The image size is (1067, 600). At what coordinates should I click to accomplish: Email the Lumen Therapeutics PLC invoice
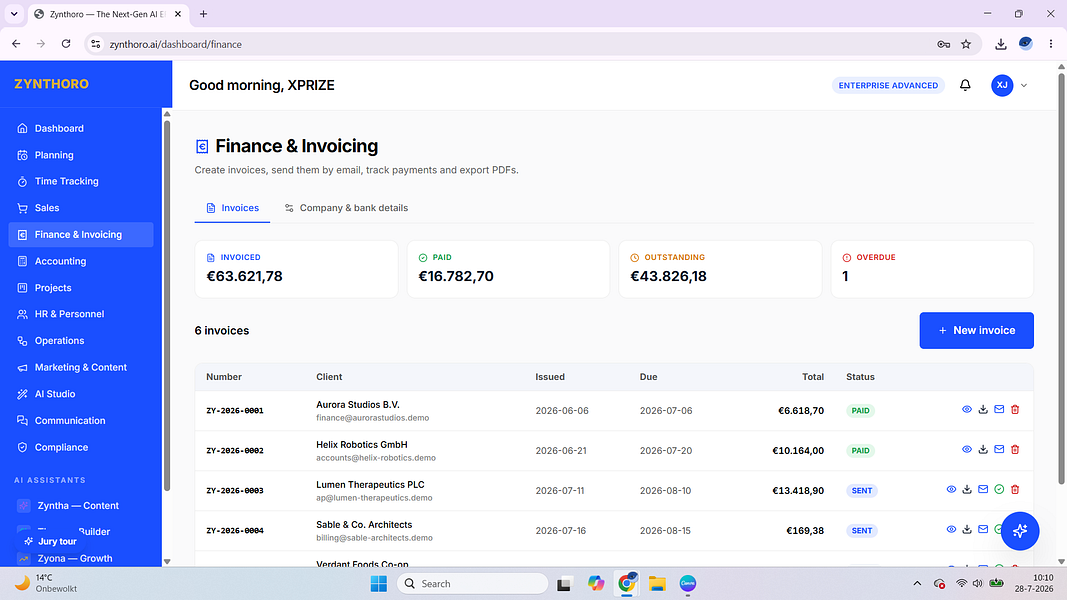[x=983, y=490]
